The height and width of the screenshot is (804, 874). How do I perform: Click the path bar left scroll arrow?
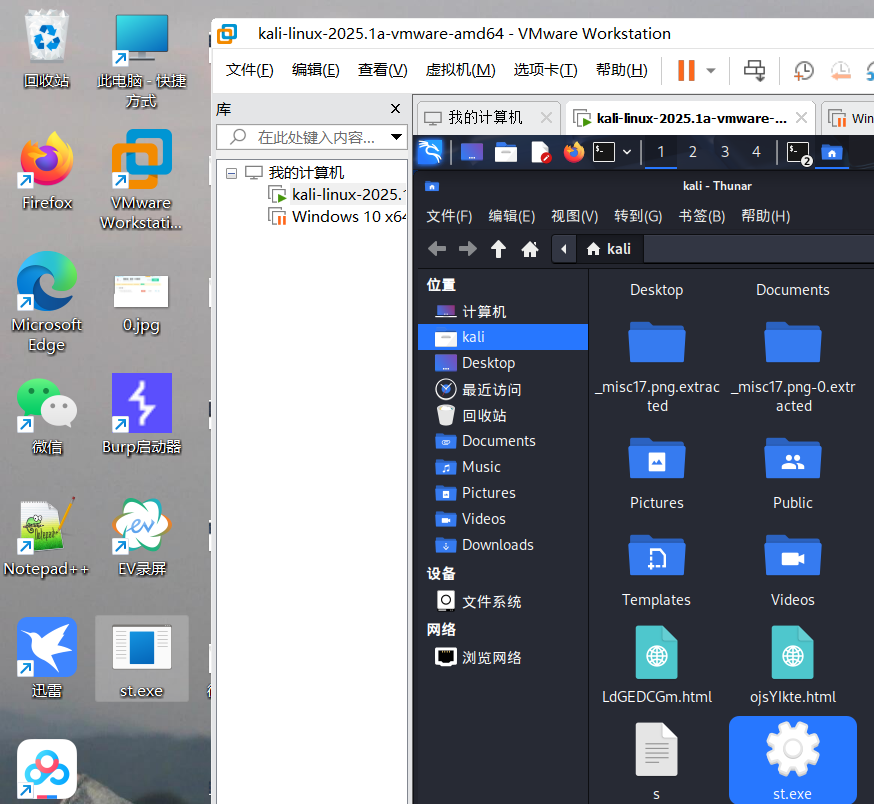pos(564,249)
